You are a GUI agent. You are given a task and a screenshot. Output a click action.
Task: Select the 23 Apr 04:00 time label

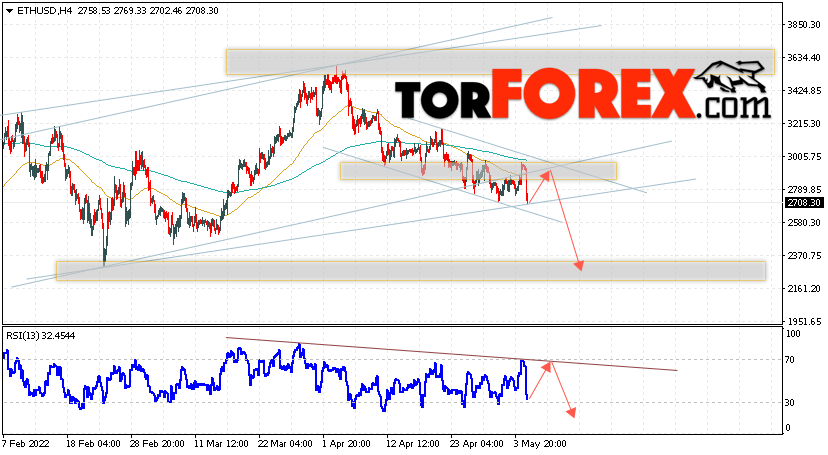coord(477,444)
